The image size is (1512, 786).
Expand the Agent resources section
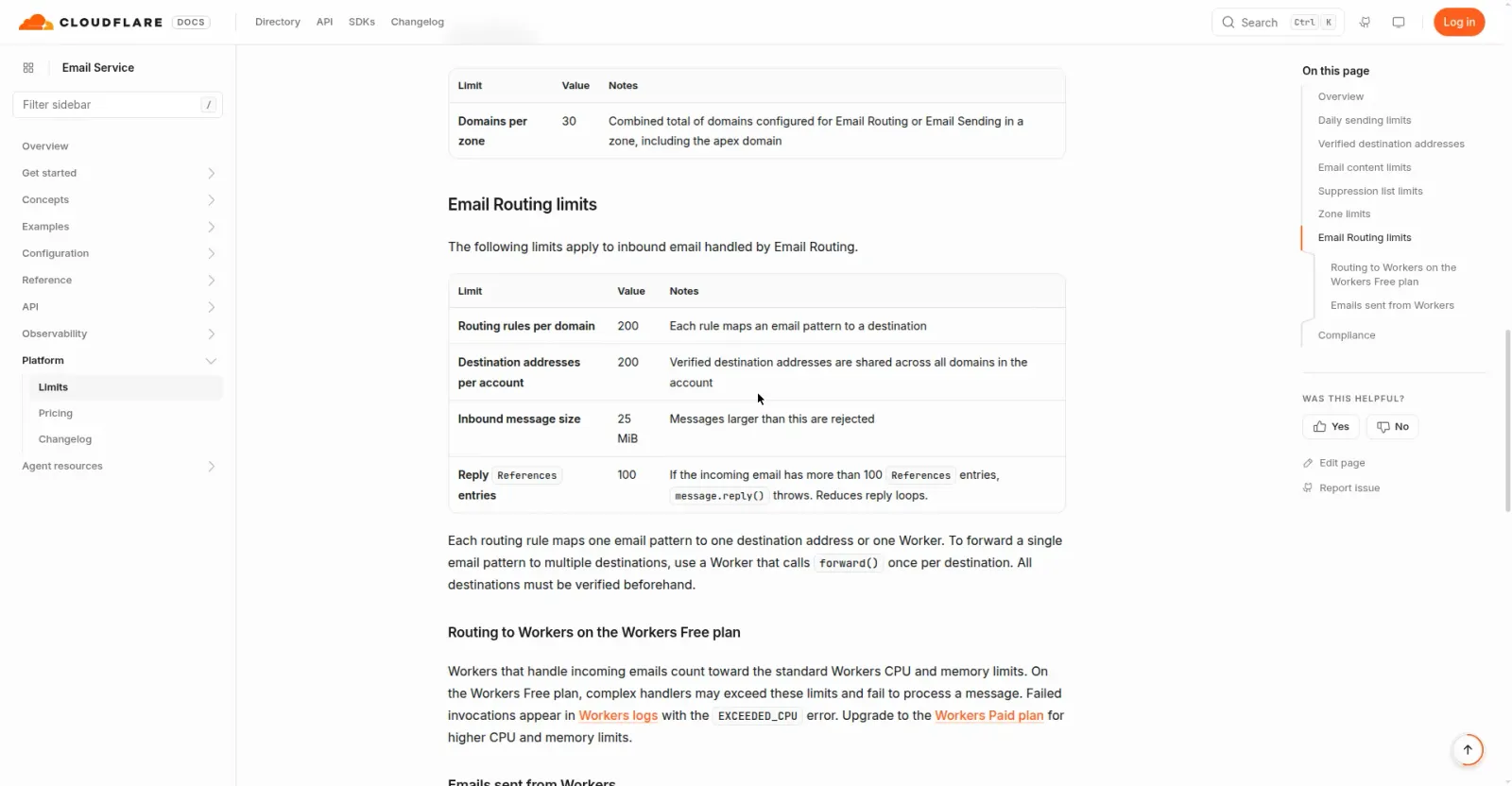pos(119,467)
